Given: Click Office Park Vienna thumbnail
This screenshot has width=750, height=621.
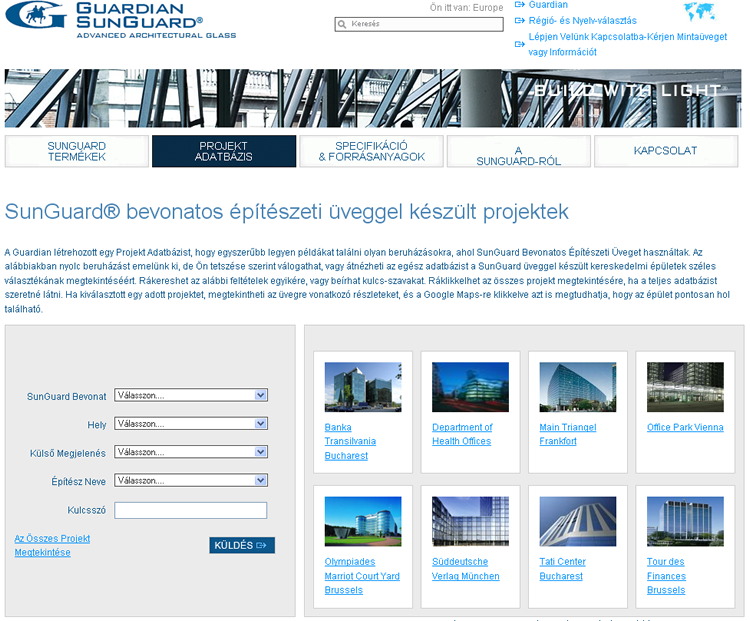Looking at the screenshot, I should 685,387.
